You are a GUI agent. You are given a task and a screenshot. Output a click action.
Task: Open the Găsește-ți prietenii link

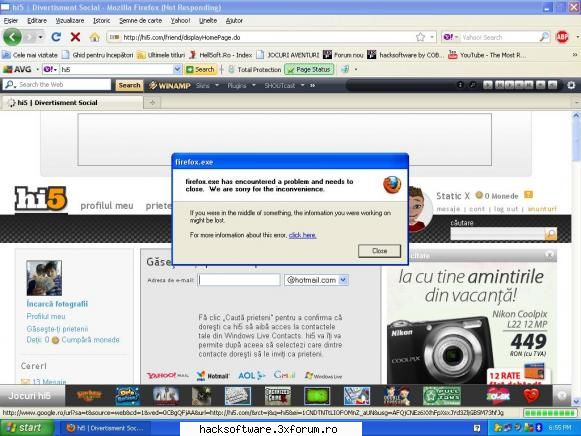[57, 329]
